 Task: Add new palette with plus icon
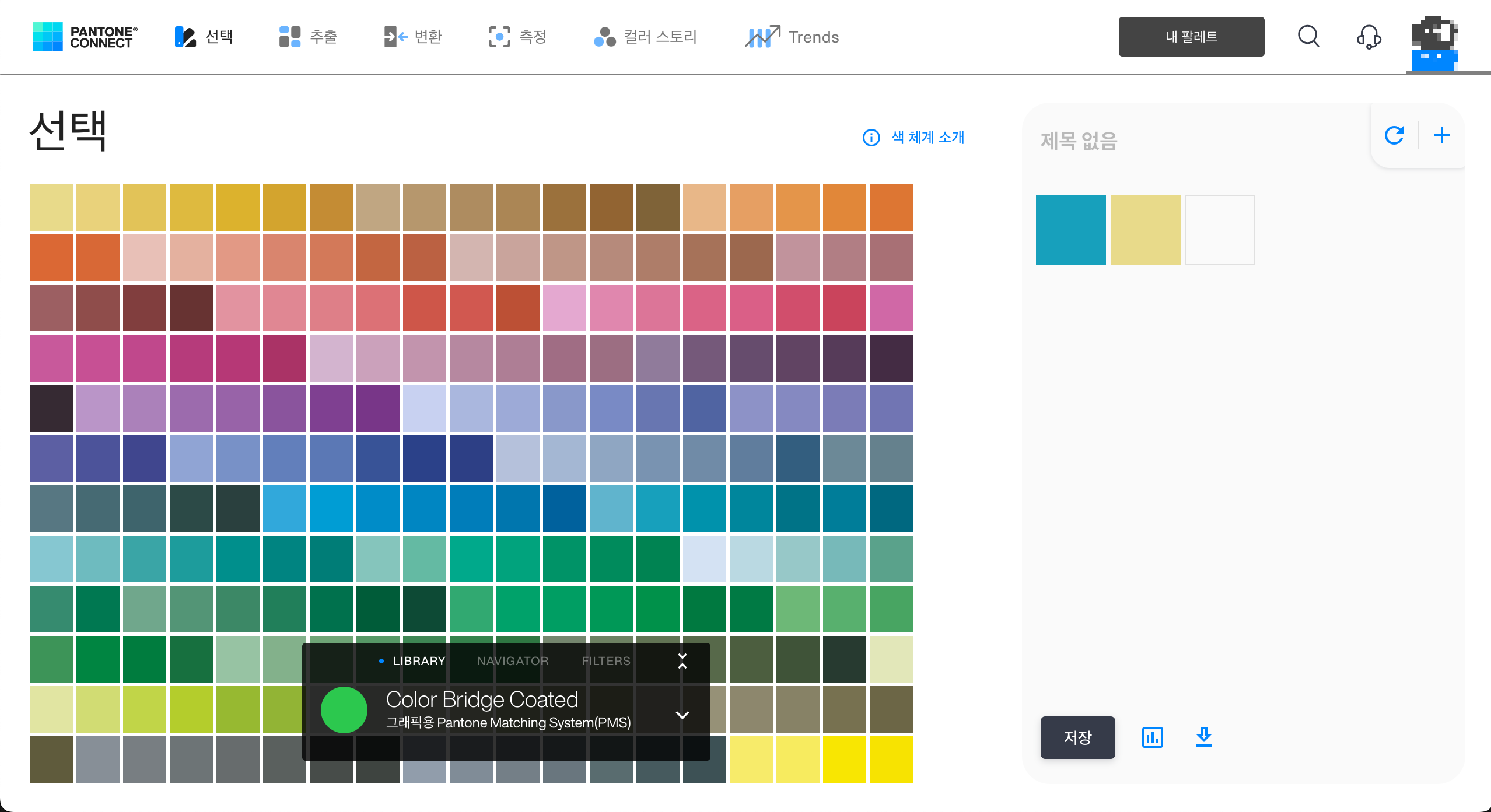click(1441, 135)
